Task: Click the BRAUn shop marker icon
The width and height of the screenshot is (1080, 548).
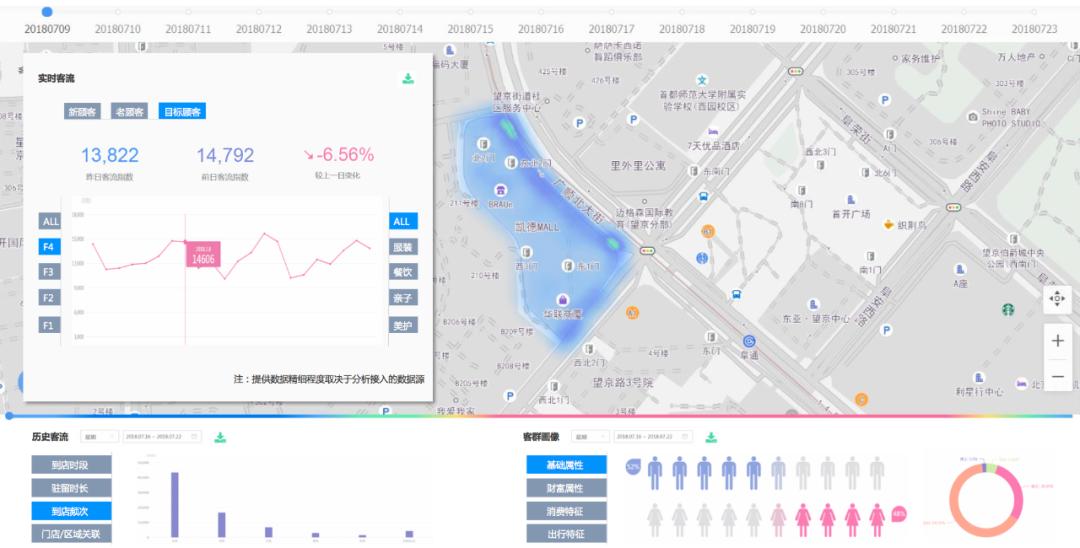Action: pos(501,191)
